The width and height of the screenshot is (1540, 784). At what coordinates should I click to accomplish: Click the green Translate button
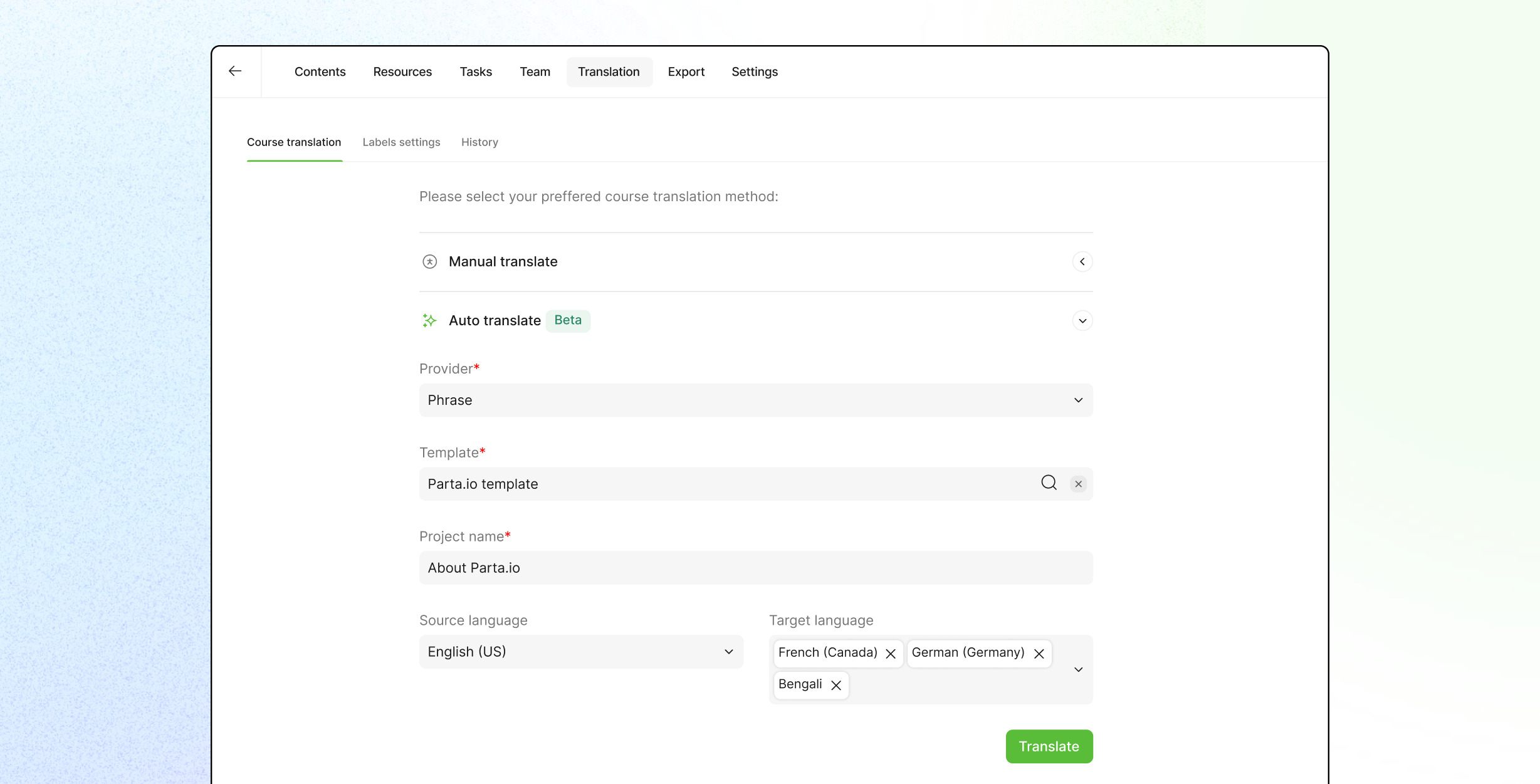click(x=1049, y=746)
